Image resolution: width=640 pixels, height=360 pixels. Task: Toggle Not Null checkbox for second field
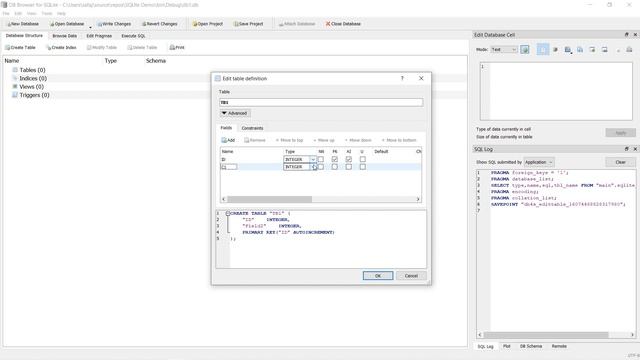(x=321, y=167)
